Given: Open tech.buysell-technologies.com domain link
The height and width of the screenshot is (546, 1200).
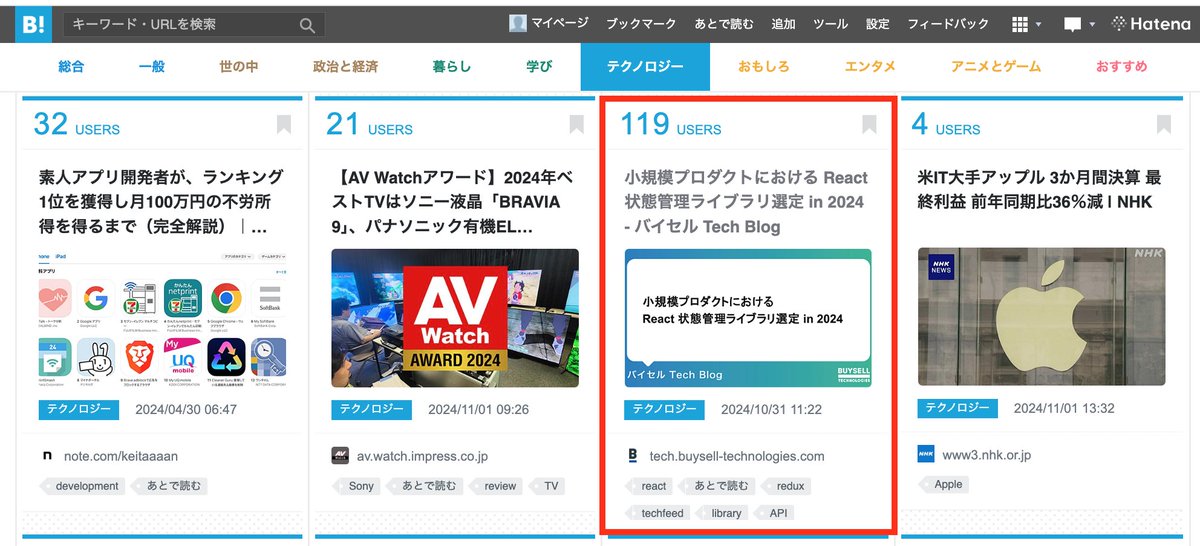Looking at the screenshot, I should [x=737, y=456].
